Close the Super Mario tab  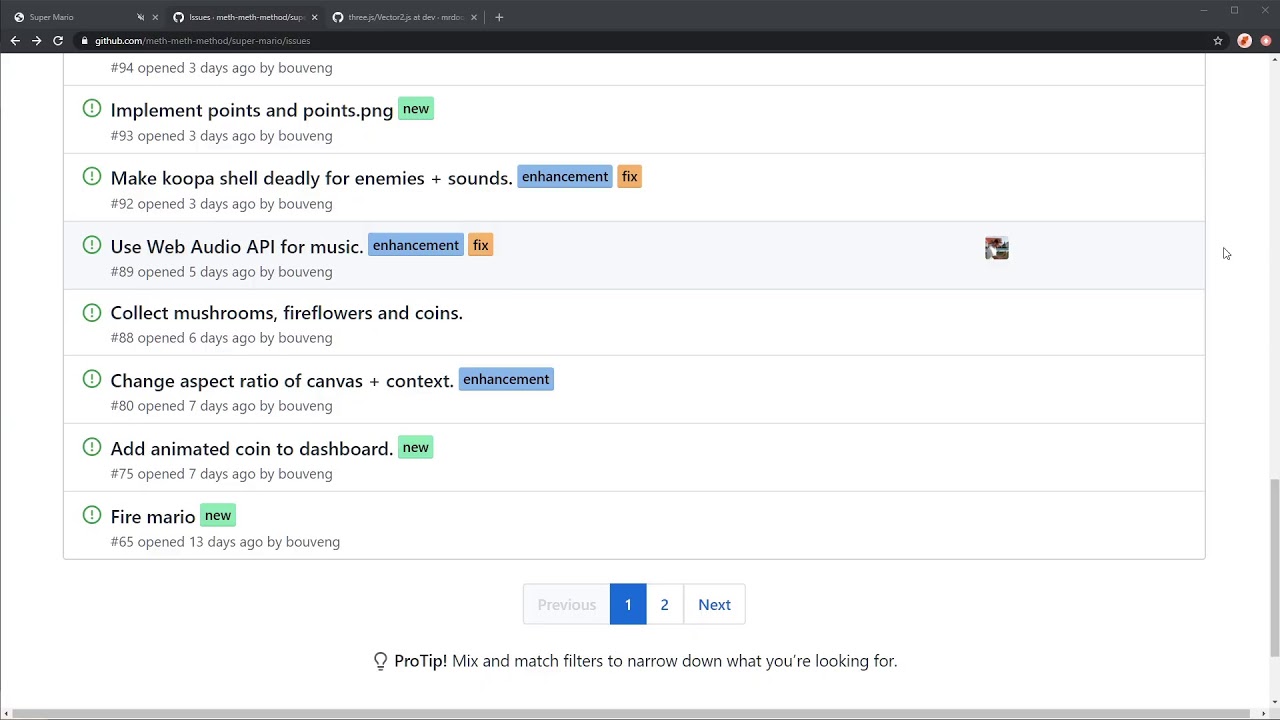pos(155,17)
